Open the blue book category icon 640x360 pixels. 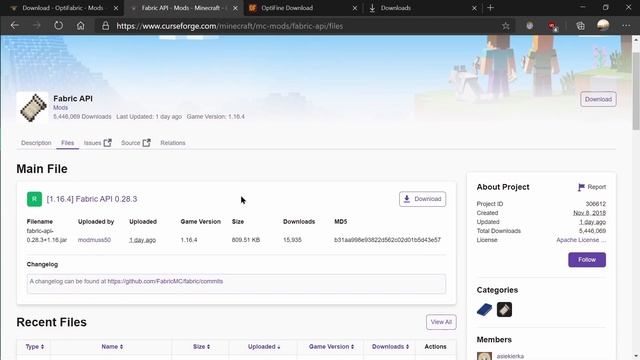[484, 309]
